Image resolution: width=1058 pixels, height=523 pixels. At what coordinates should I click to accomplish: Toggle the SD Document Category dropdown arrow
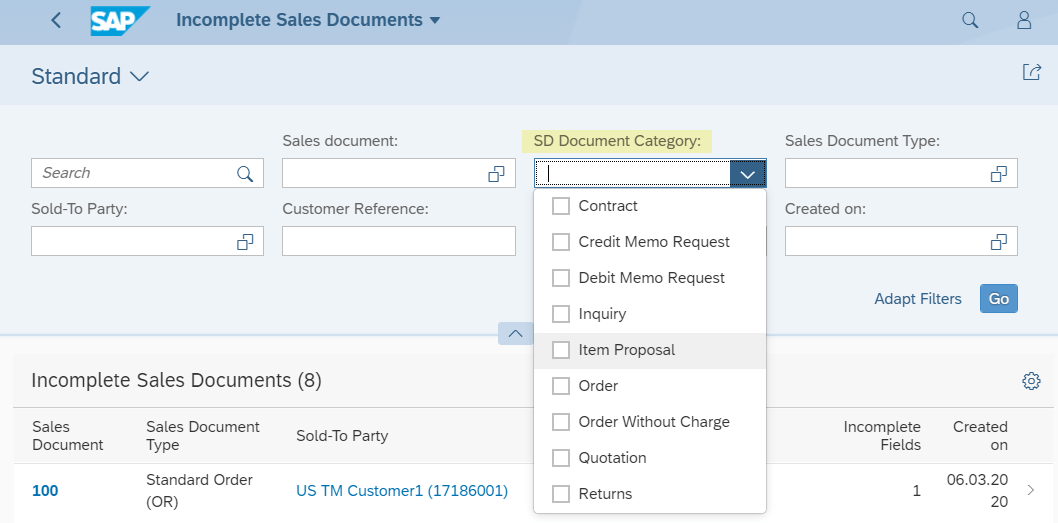748,174
